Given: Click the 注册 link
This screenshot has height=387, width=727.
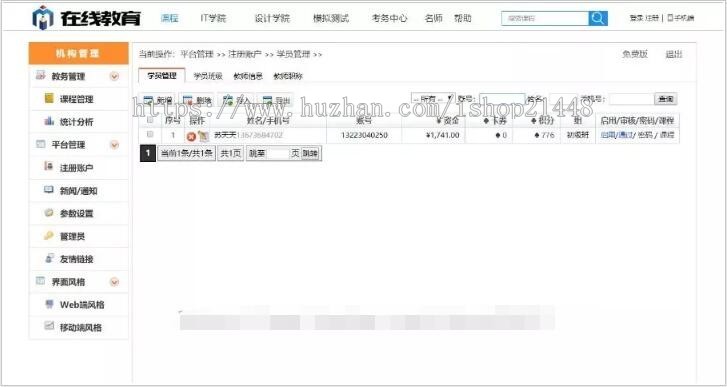Looking at the screenshot, I should click(x=652, y=18).
